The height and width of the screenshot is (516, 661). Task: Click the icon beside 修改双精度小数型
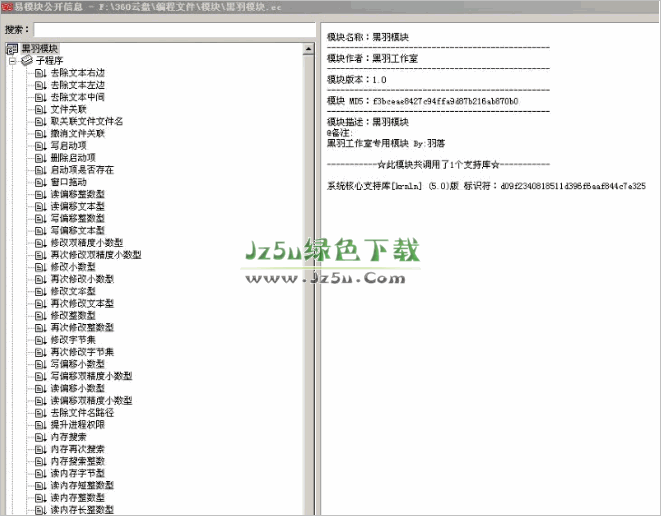click(41, 243)
